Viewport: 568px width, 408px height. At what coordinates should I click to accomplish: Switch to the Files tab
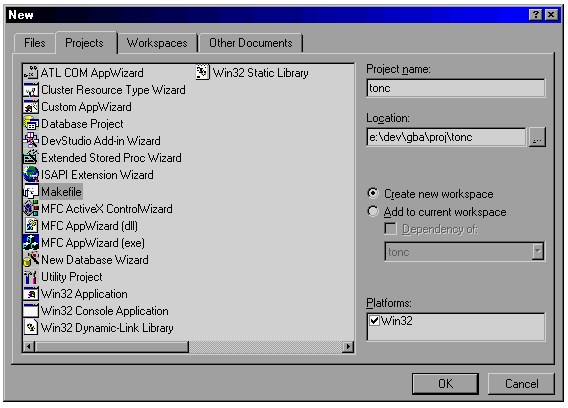pos(35,43)
